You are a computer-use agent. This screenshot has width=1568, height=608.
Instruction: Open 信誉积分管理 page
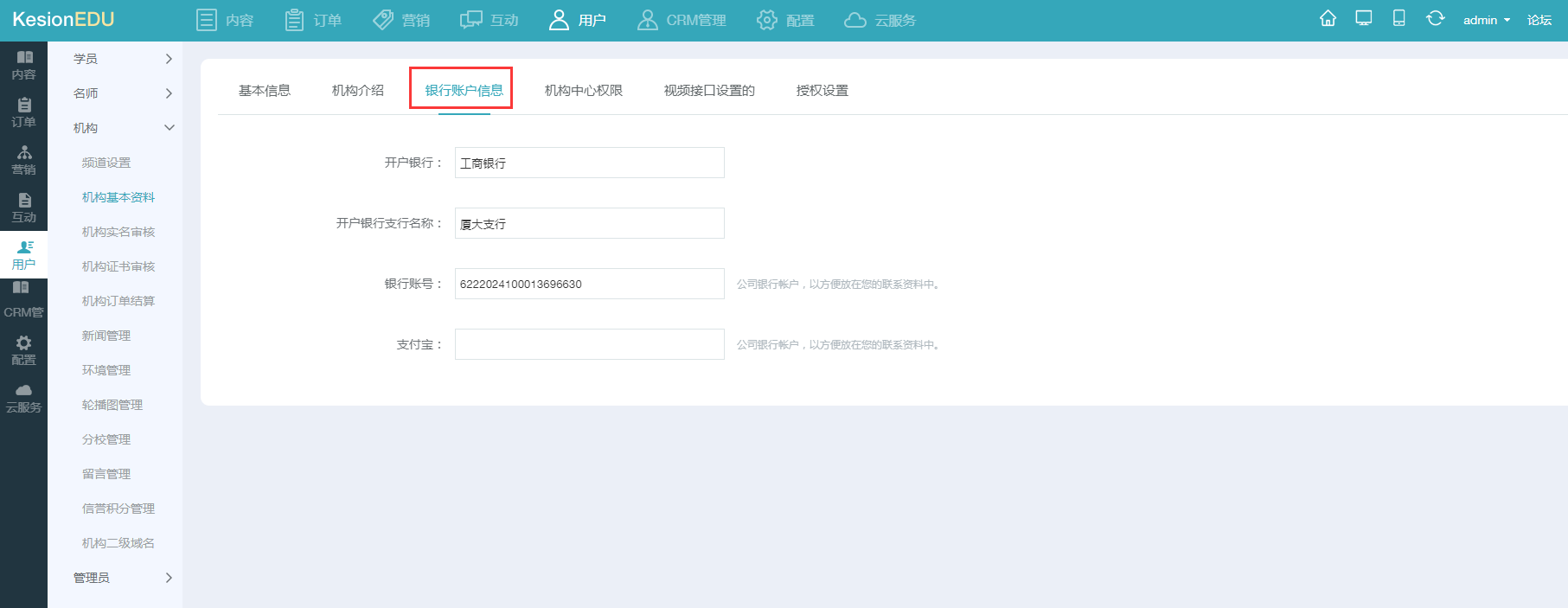pyautogui.click(x=118, y=509)
